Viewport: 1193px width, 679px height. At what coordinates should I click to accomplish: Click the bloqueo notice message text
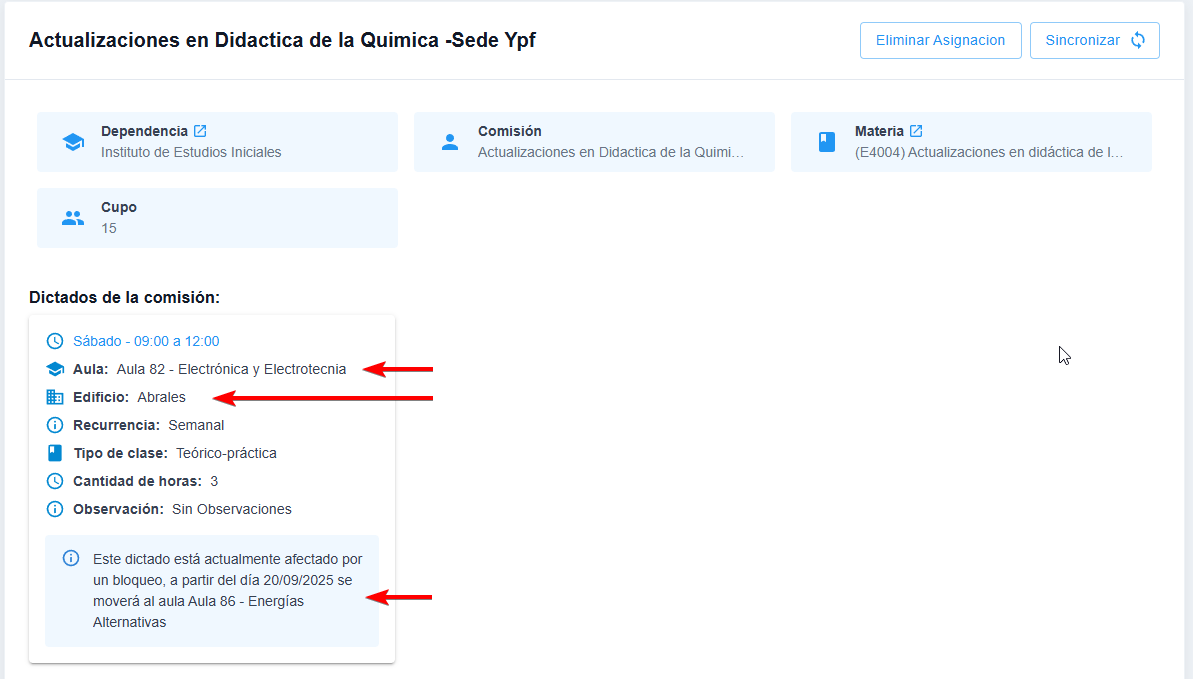[227, 591]
